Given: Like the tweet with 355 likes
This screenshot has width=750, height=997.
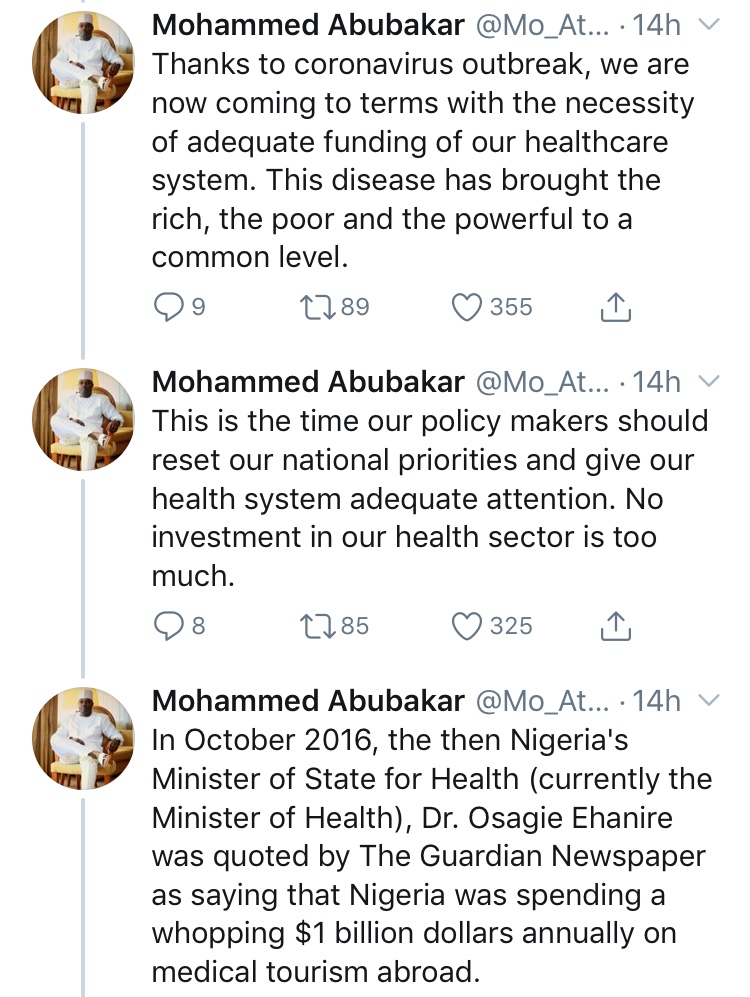Looking at the screenshot, I should pos(467,307).
